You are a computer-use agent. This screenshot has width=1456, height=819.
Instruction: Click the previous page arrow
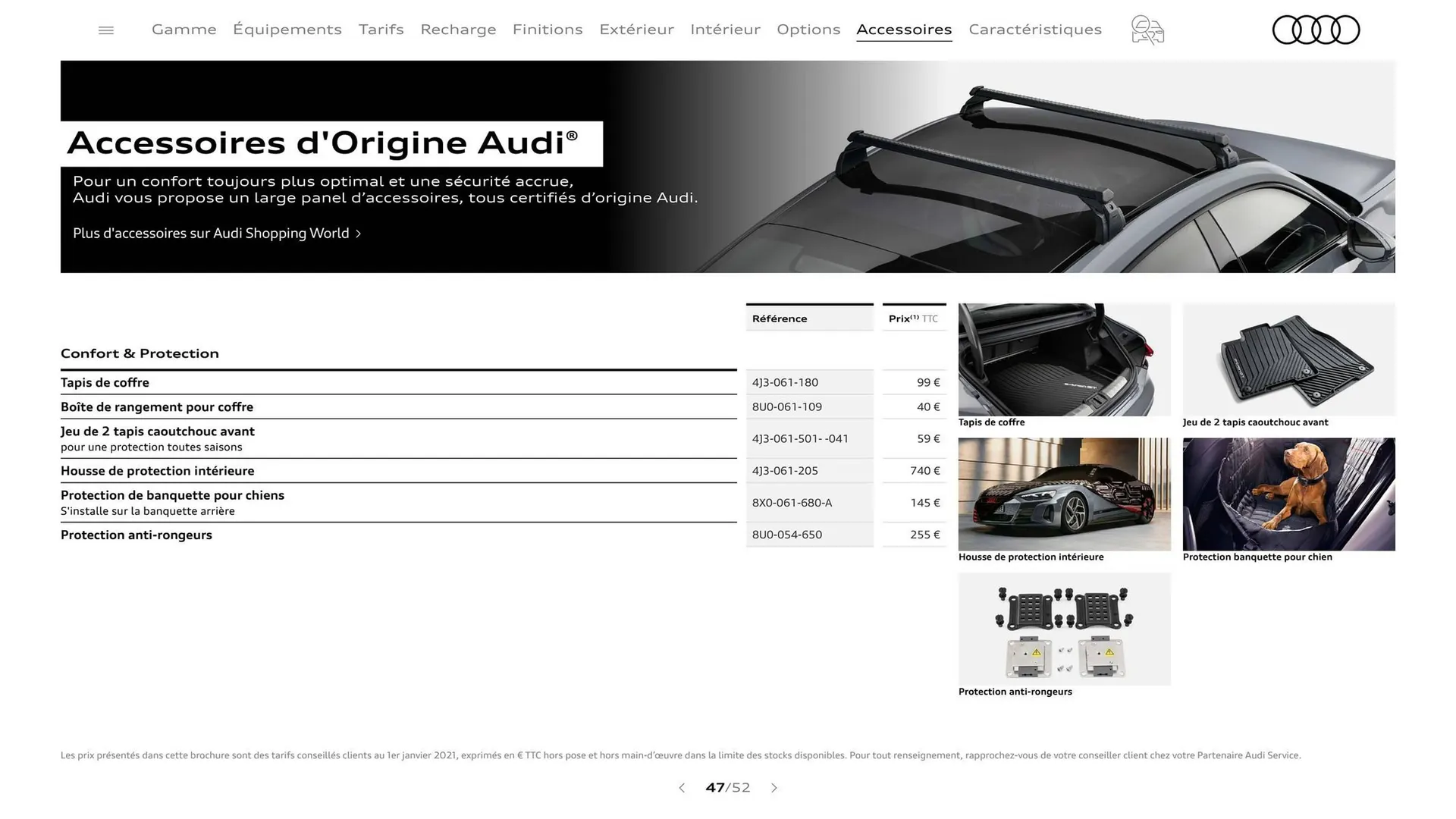(x=681, y=788)
